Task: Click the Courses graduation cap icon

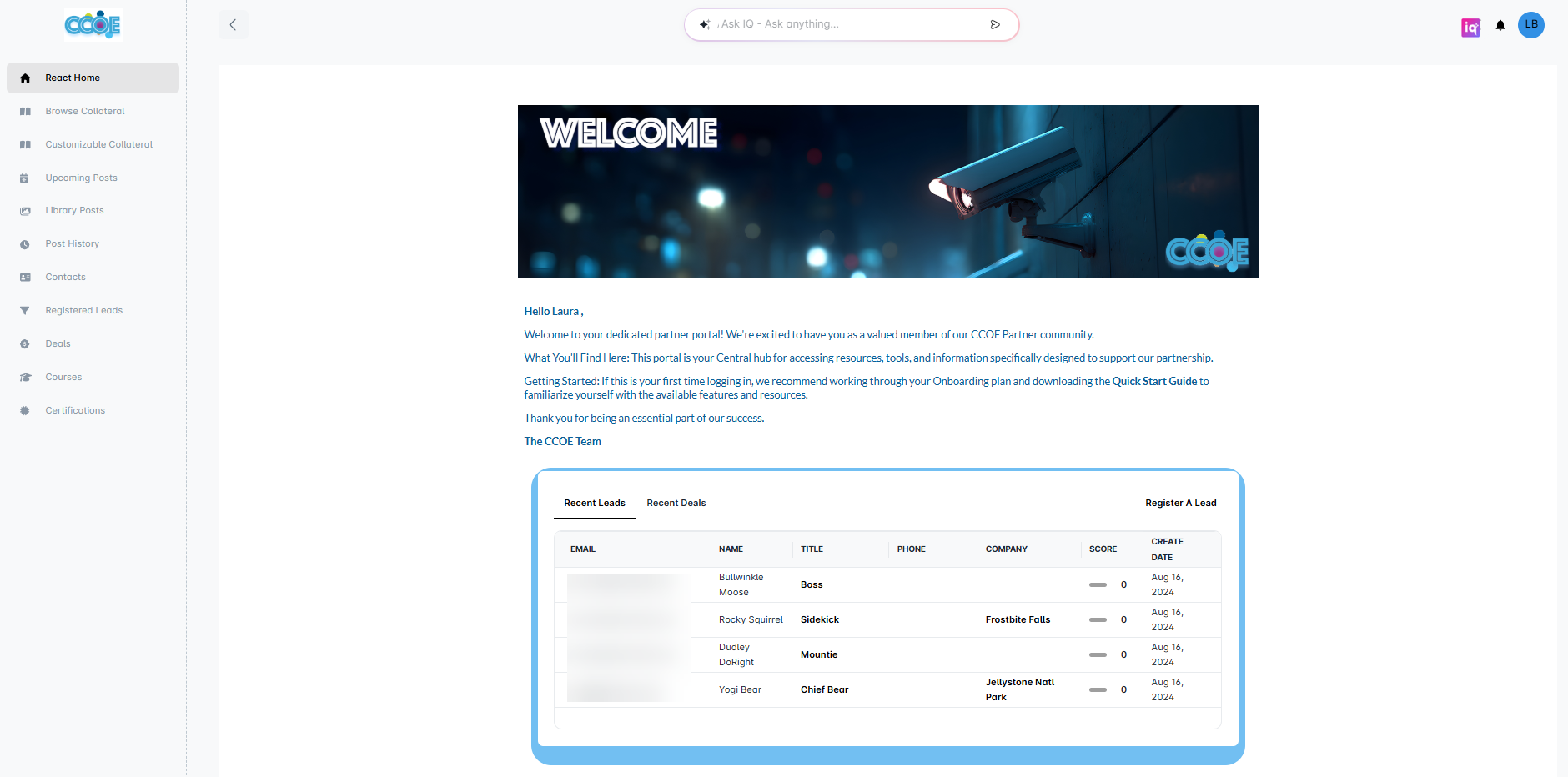Action: [25, 378]
